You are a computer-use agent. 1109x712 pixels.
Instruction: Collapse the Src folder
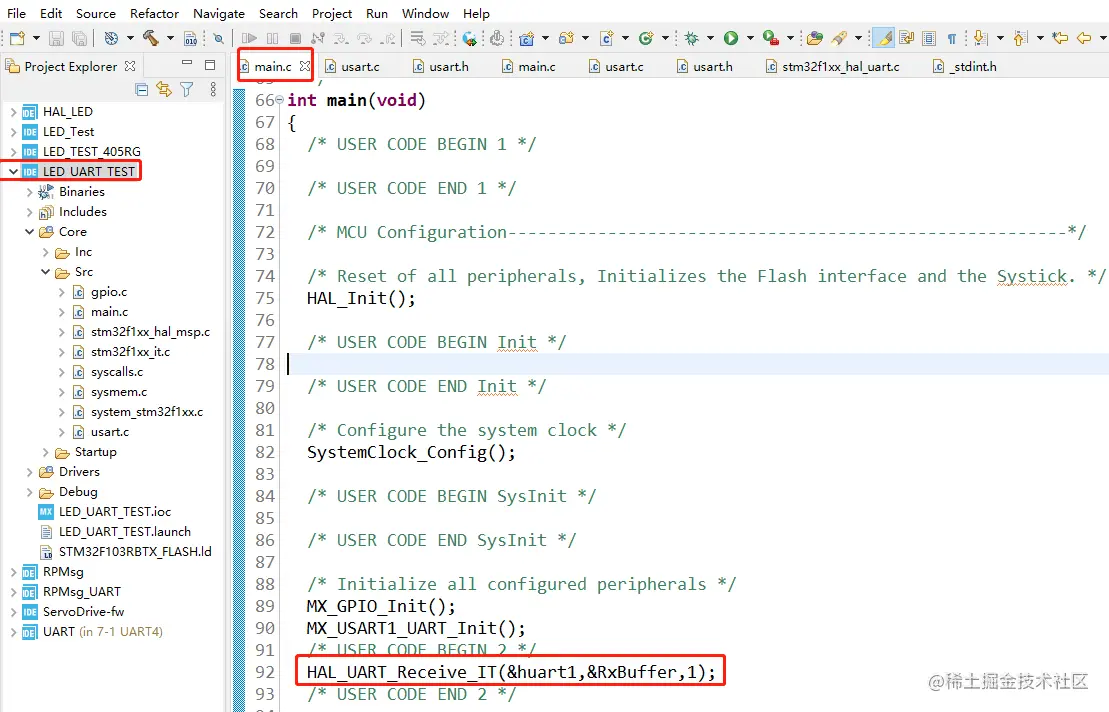[45, 272]
